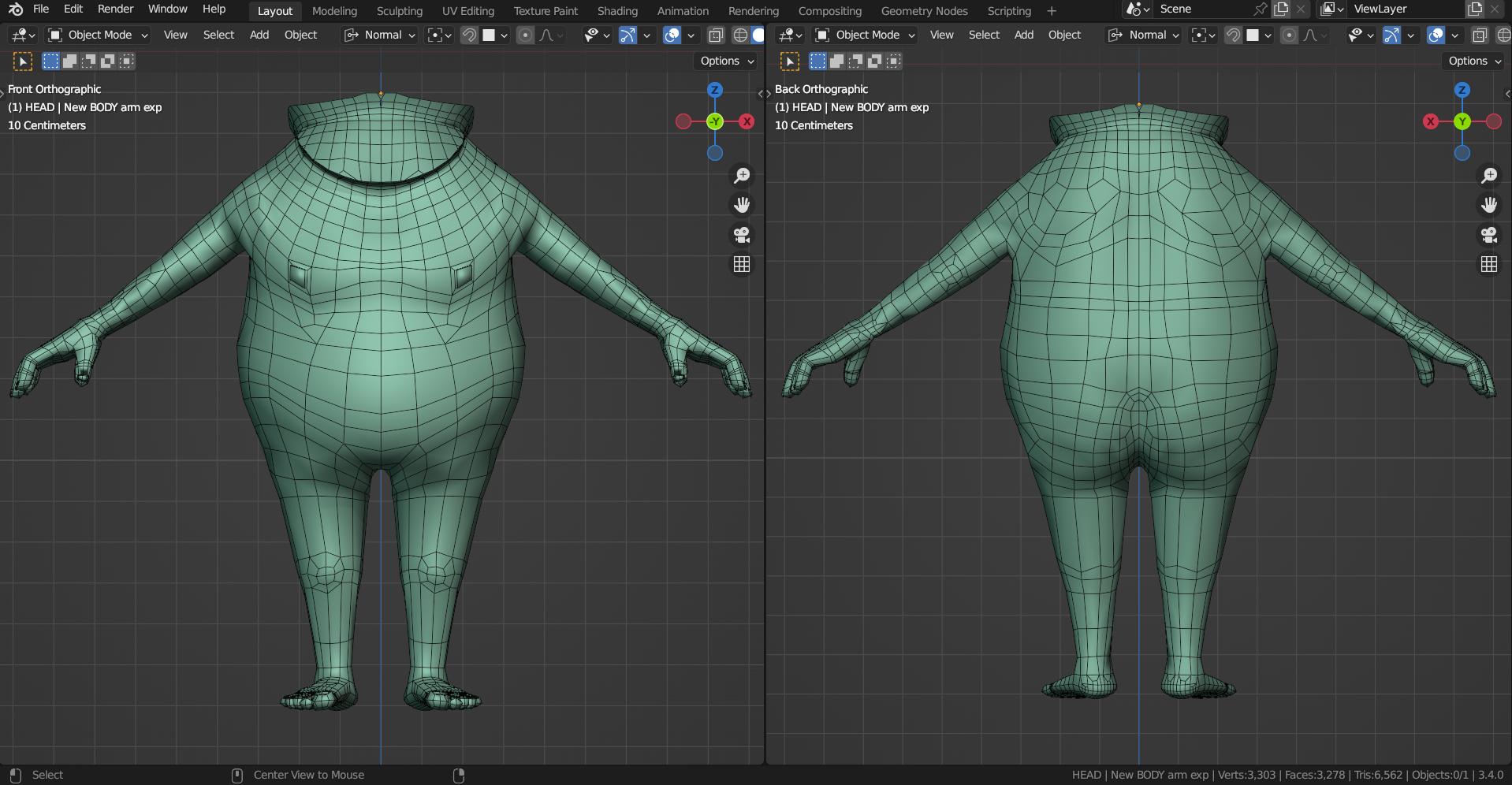Switch perspective/orthographic grid icon in right viewport
Viewport: 1512px width, 785px height.
[x=1489, y=264]
